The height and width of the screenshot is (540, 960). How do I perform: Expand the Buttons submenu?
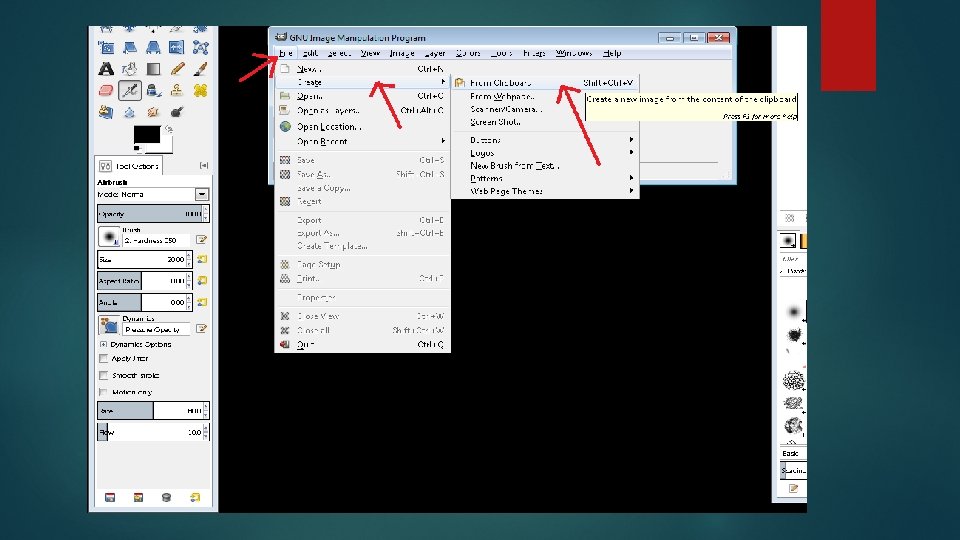click(545, 140)
